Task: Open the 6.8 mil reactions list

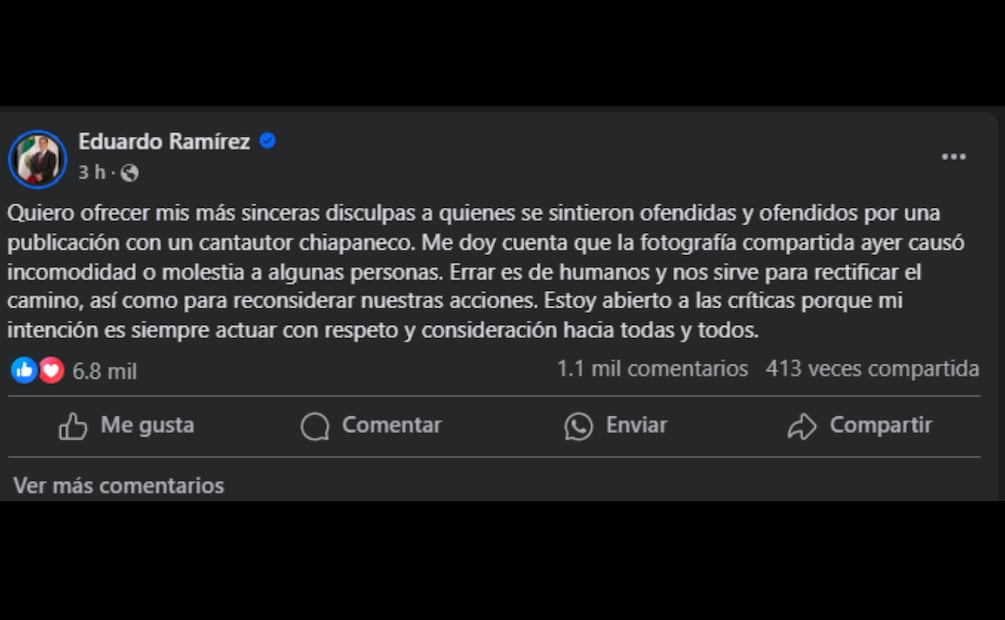Action: (x=105, y=371)
